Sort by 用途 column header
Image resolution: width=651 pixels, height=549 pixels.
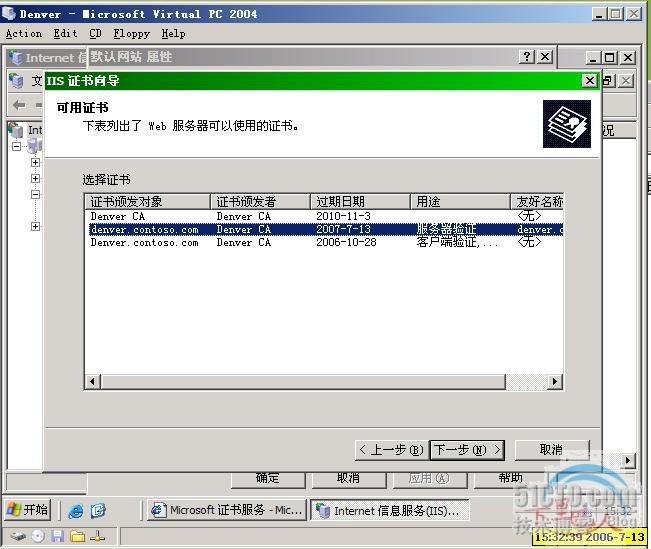(x=460, y=202)
